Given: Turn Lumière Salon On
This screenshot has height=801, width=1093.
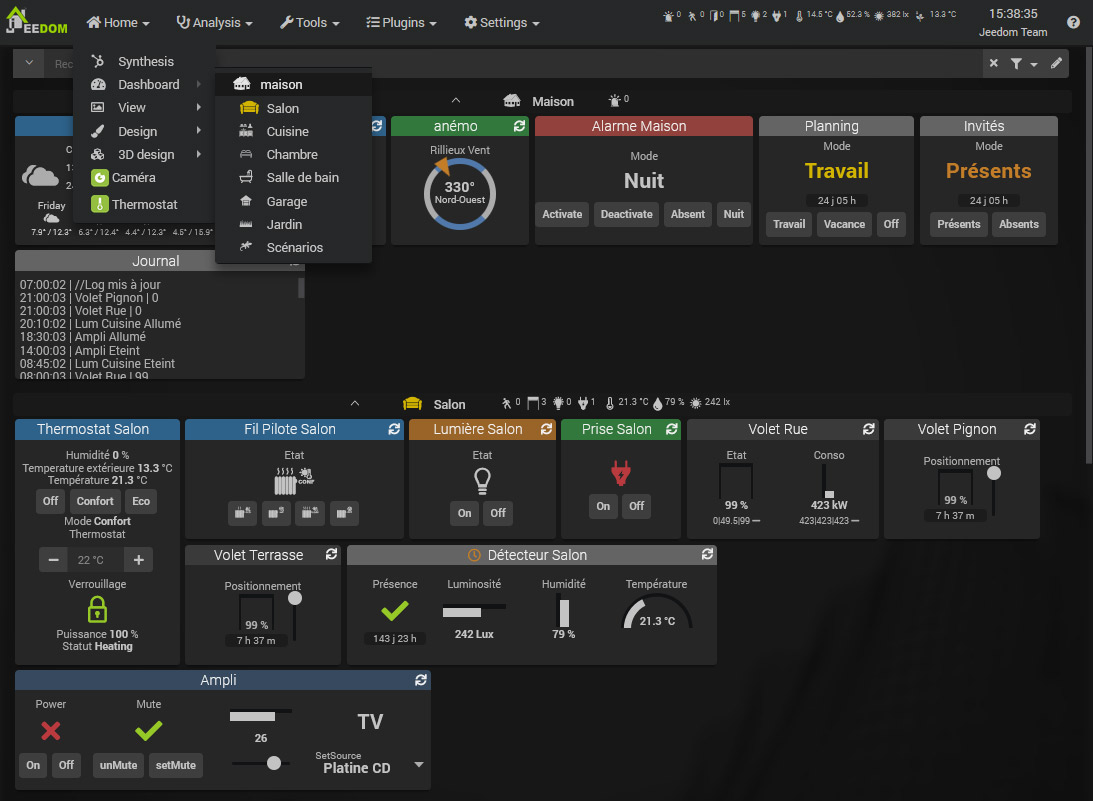Looking at the screenshot, I should click(464, 513).
